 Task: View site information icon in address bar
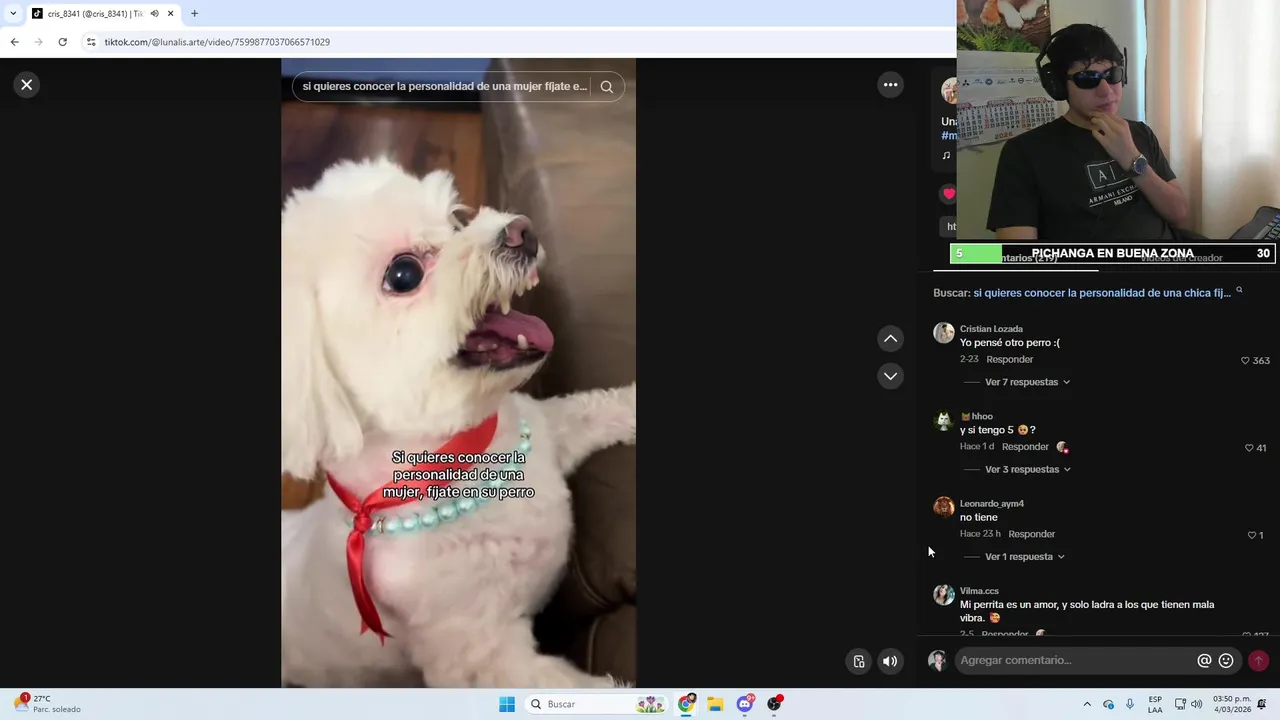point(91,42)
